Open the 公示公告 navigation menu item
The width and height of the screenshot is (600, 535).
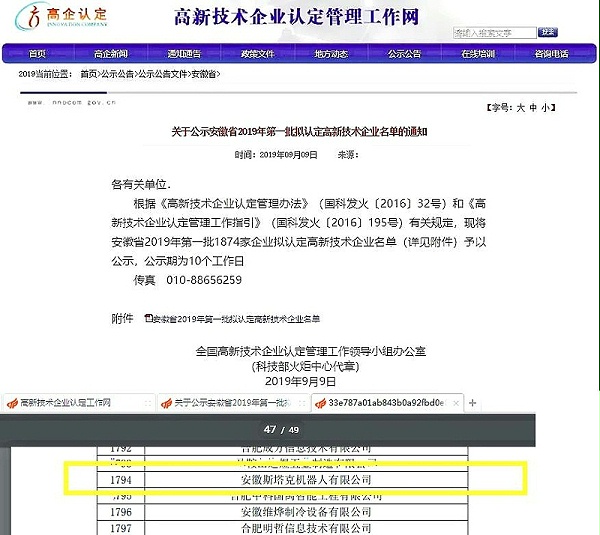coord(404,54)
